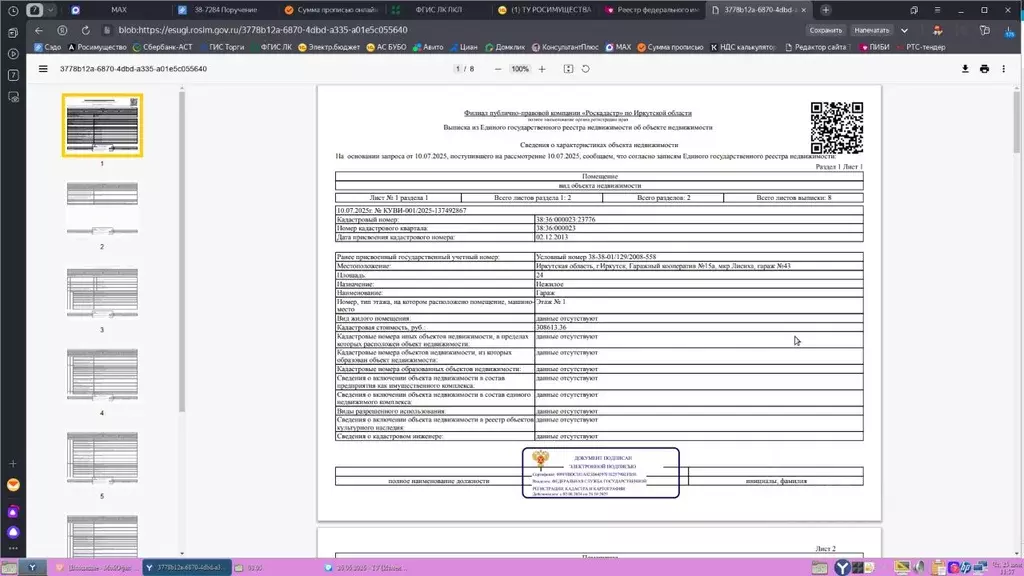Open a new browser tab
Viewport: 1024px width, 576px height.
point(825,10)
